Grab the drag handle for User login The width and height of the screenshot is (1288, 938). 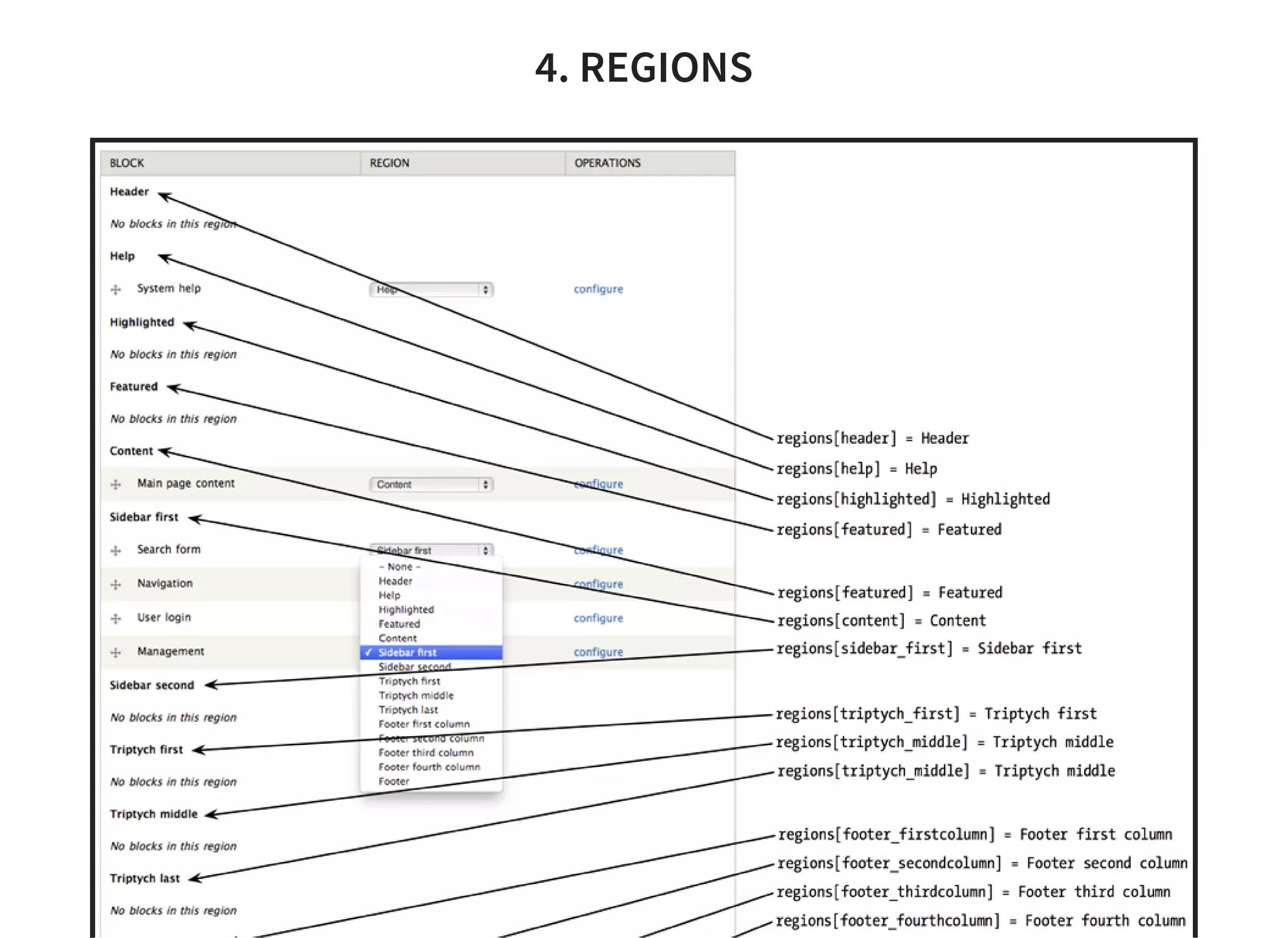click(x=116, y=619)
